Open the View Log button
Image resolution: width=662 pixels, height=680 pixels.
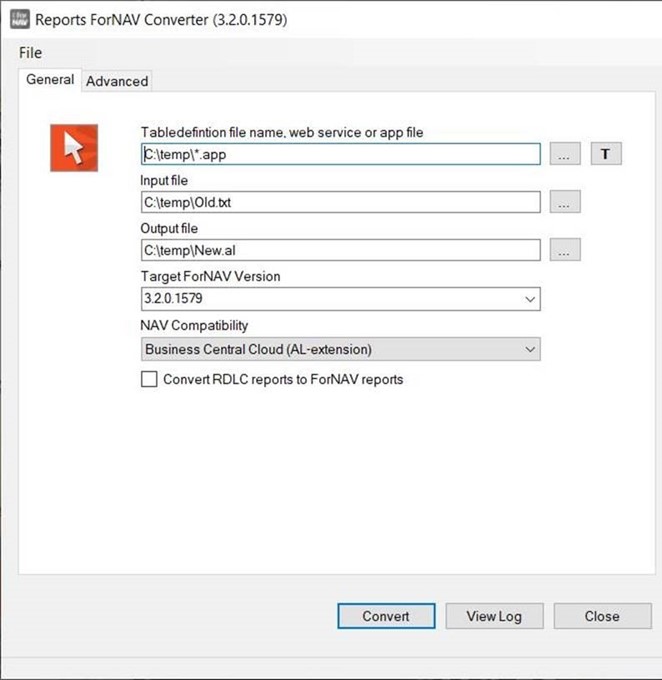click(x=494, y=616)
